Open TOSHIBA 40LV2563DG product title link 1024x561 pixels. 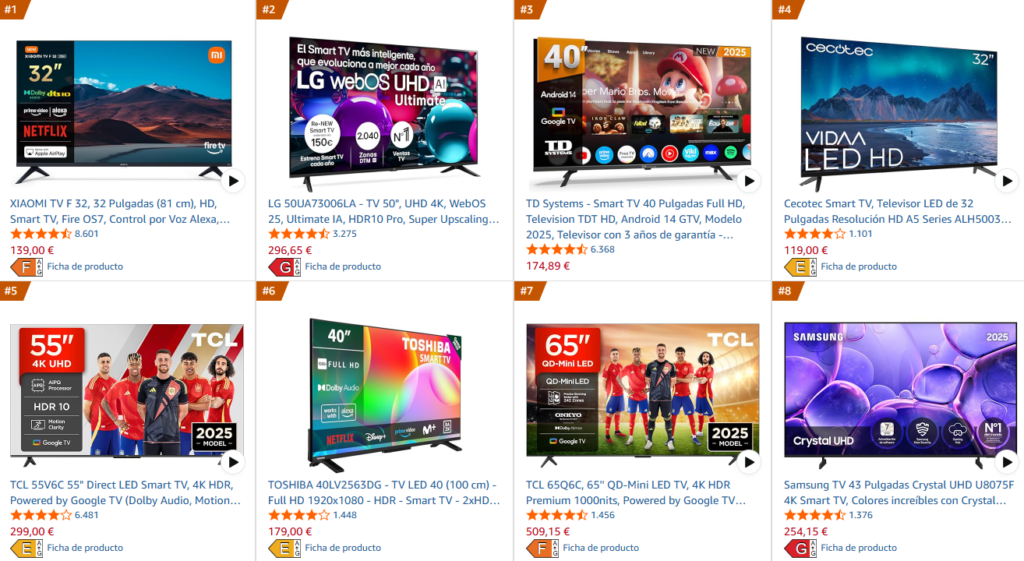(x=383, y=493)
